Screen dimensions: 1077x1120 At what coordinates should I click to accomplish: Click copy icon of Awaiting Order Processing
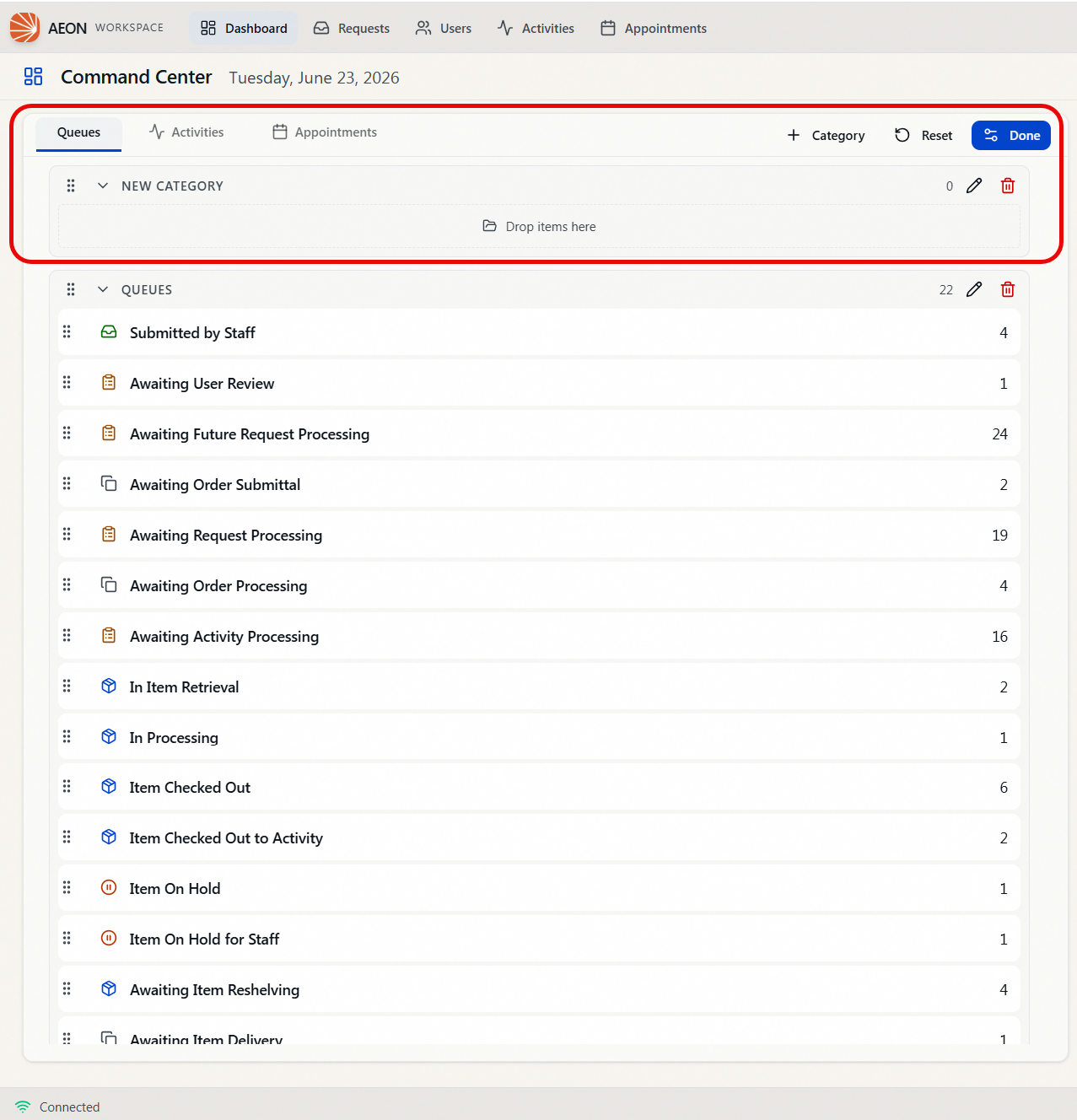coord(109,585)
